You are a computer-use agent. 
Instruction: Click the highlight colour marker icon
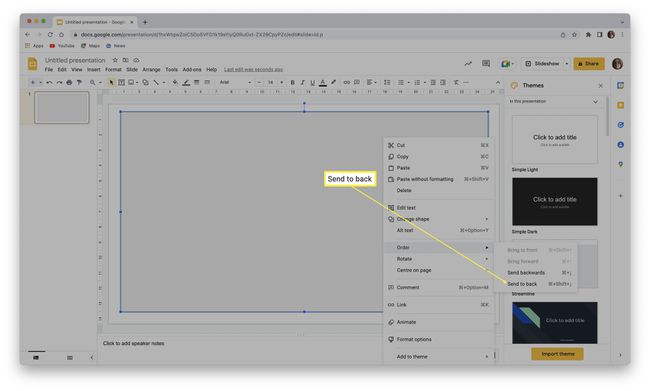(333, 83)
